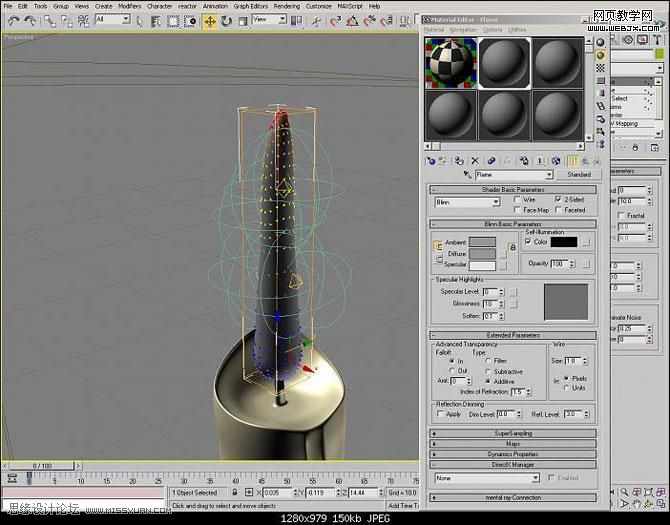Toggle the Window/Crossing selection icon

(x=191, y=21)
